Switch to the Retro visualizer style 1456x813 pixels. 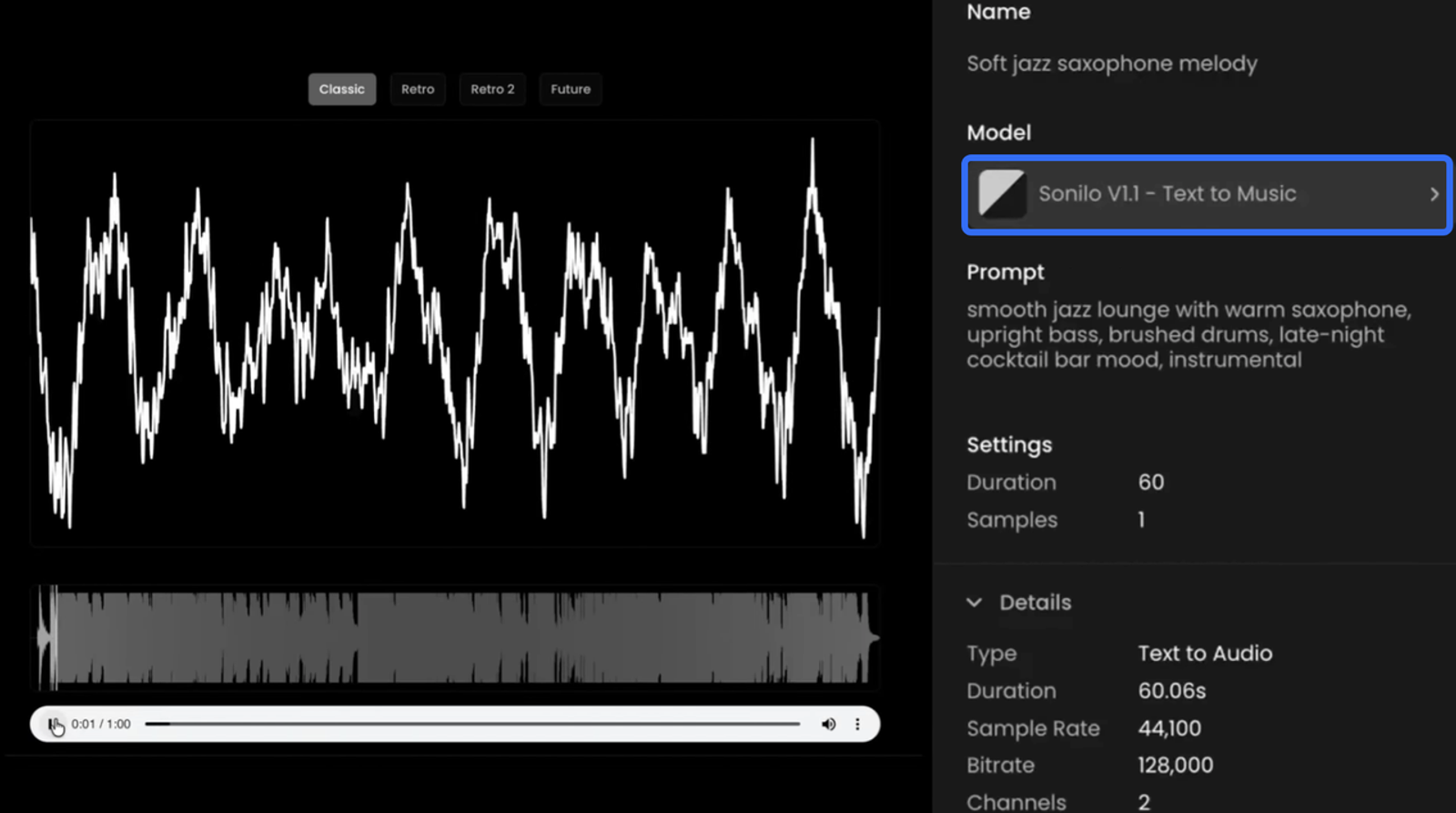point(418,89)
